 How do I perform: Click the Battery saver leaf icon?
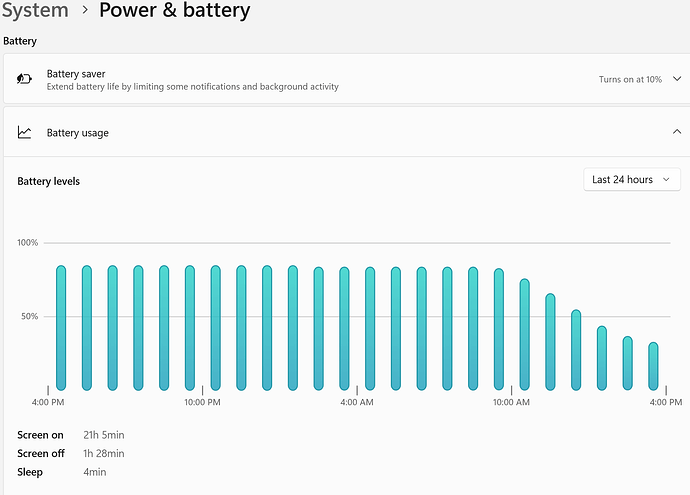(x=24, y=79)
